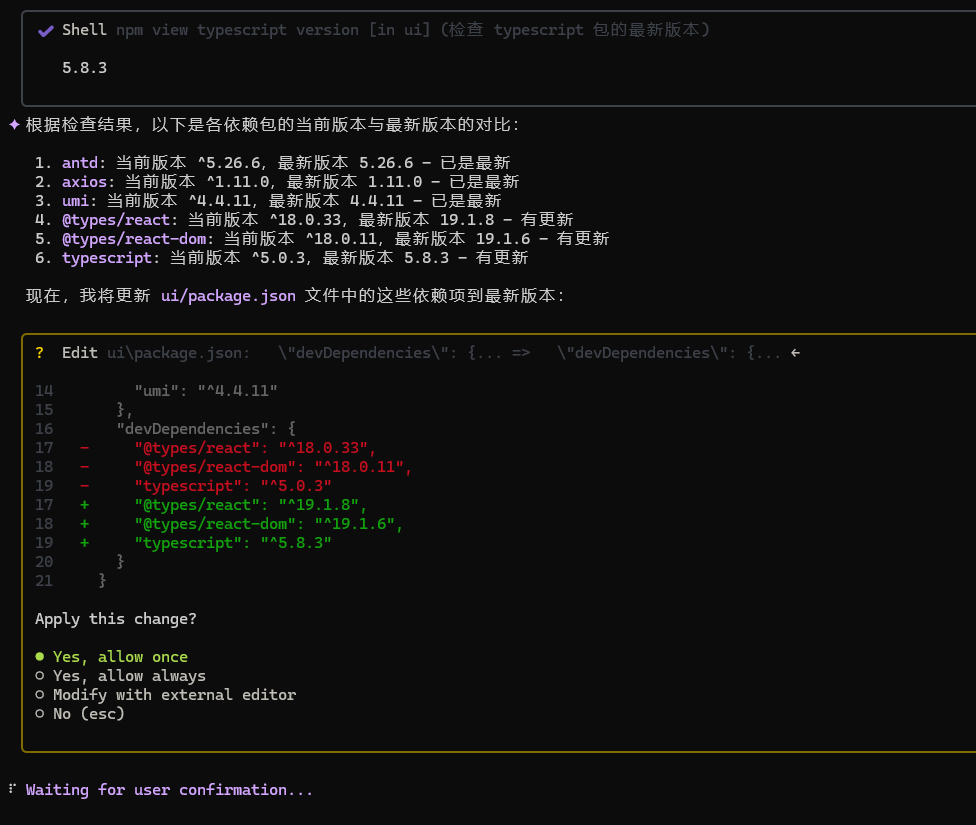Click the yellow question mark on the Edit panel

tap(38, 352)
